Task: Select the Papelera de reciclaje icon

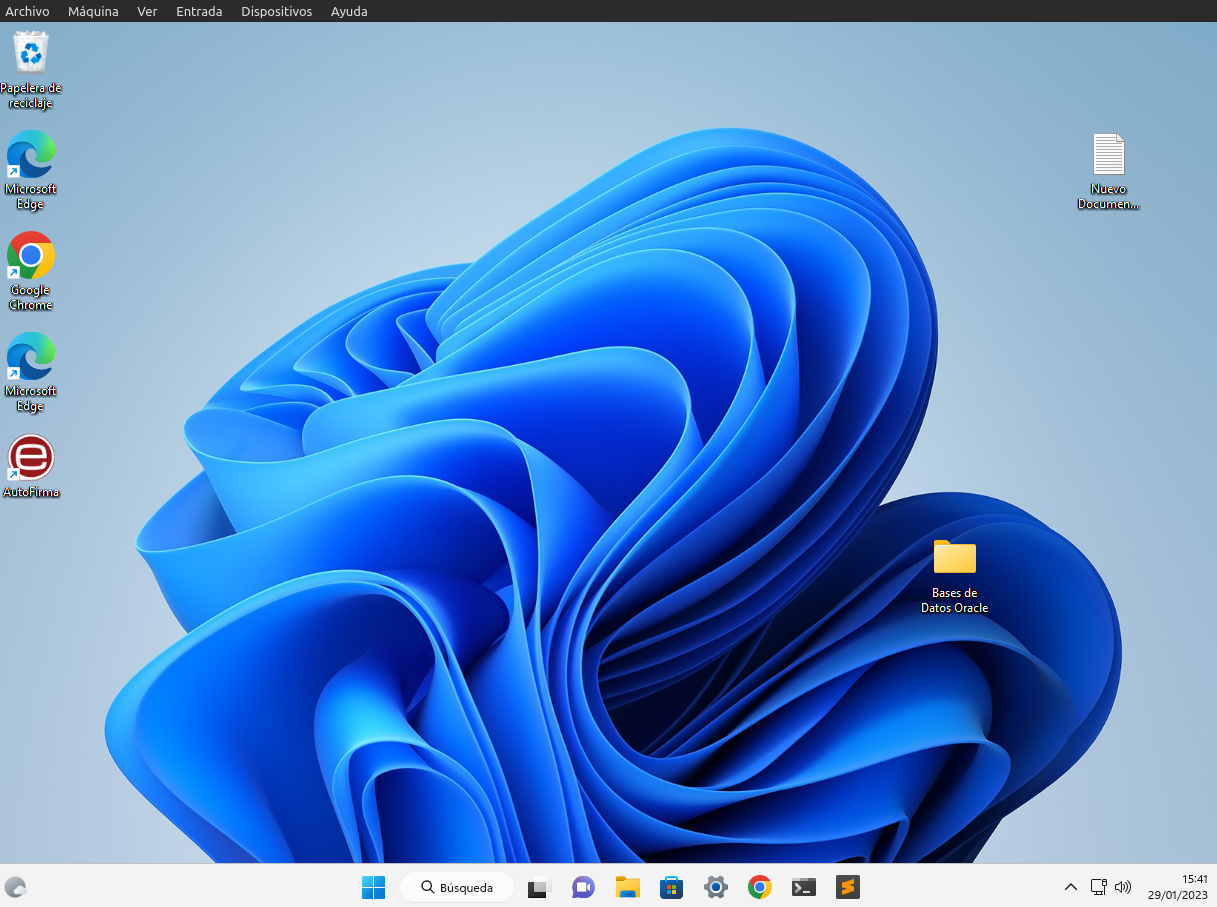Action: (x=31, y=70)
